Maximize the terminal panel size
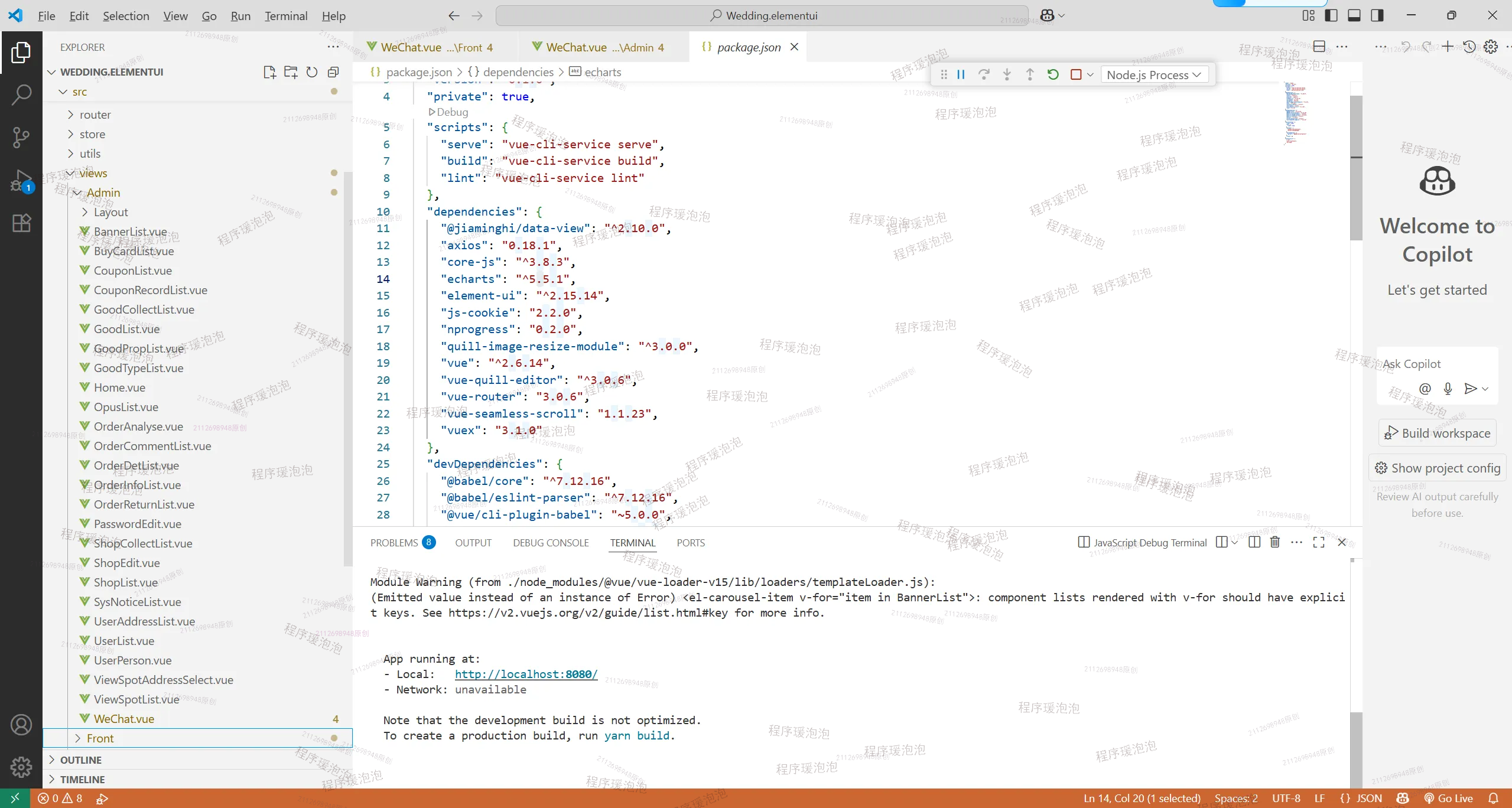The image size is (1512, 808). 1319,542
